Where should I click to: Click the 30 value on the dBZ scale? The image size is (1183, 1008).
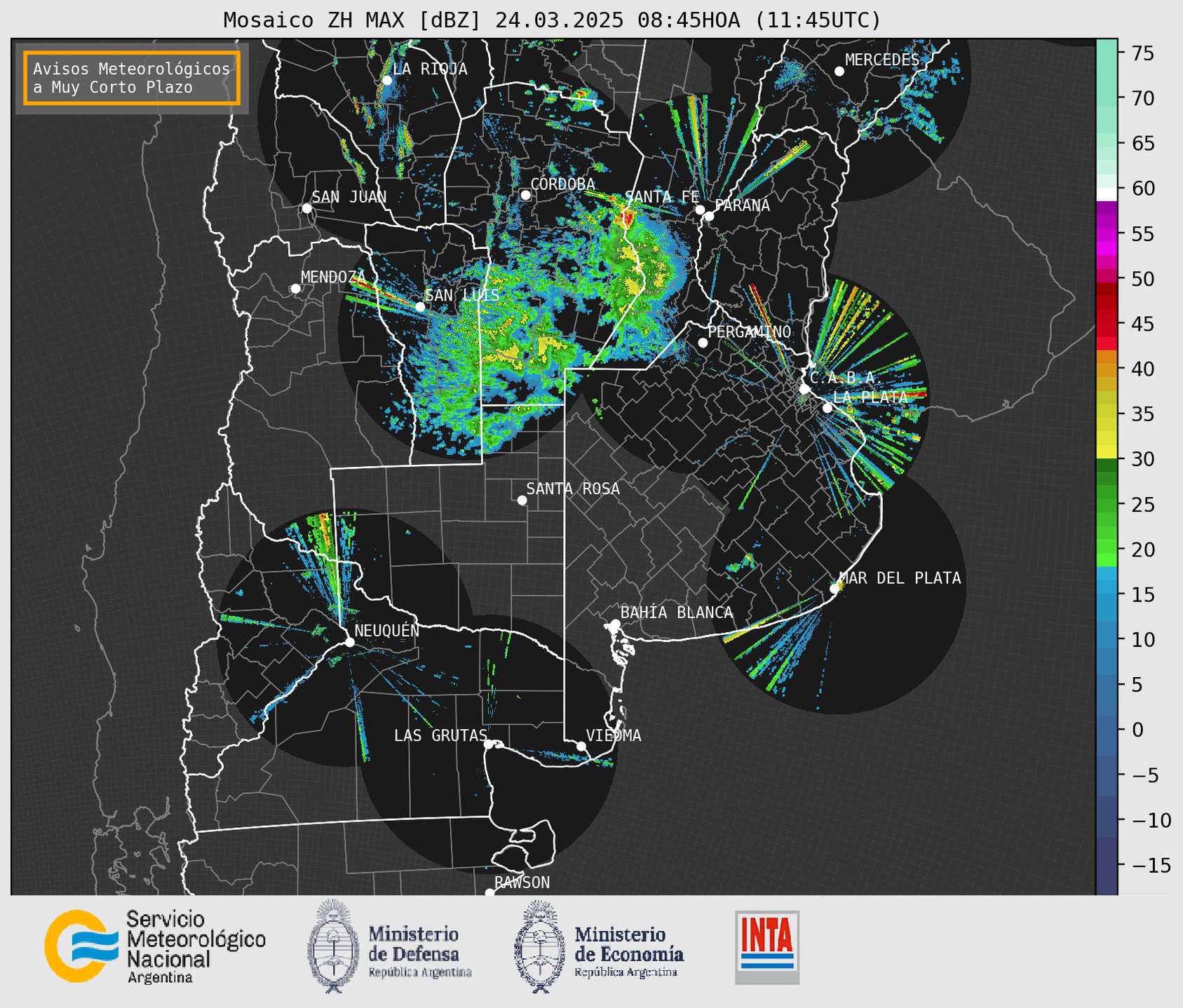(1143, 460)
